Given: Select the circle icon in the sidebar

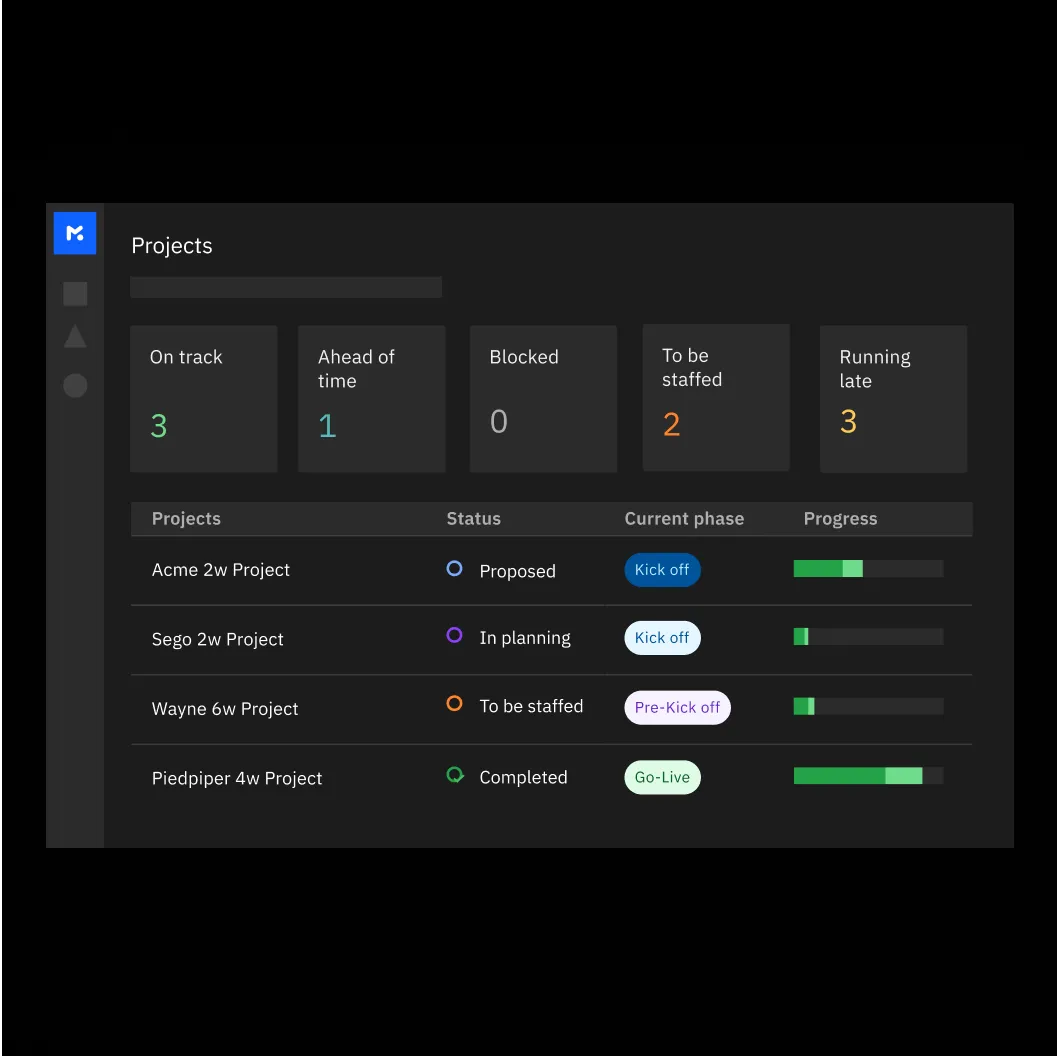Looking at the screenshot, I should coord(74,385).
